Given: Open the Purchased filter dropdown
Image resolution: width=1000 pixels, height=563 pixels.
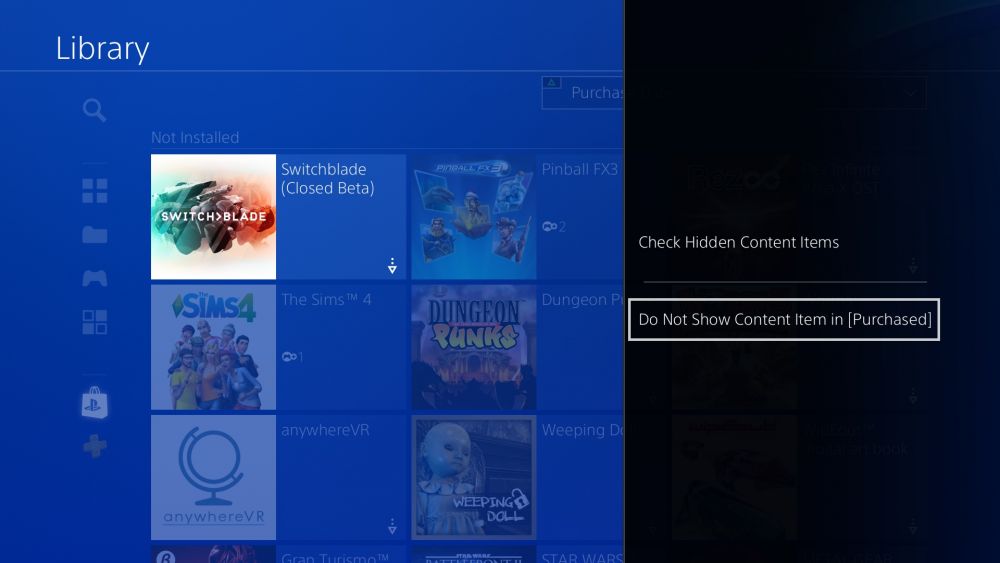Looking at the screenshot, I should pos(733,93).
